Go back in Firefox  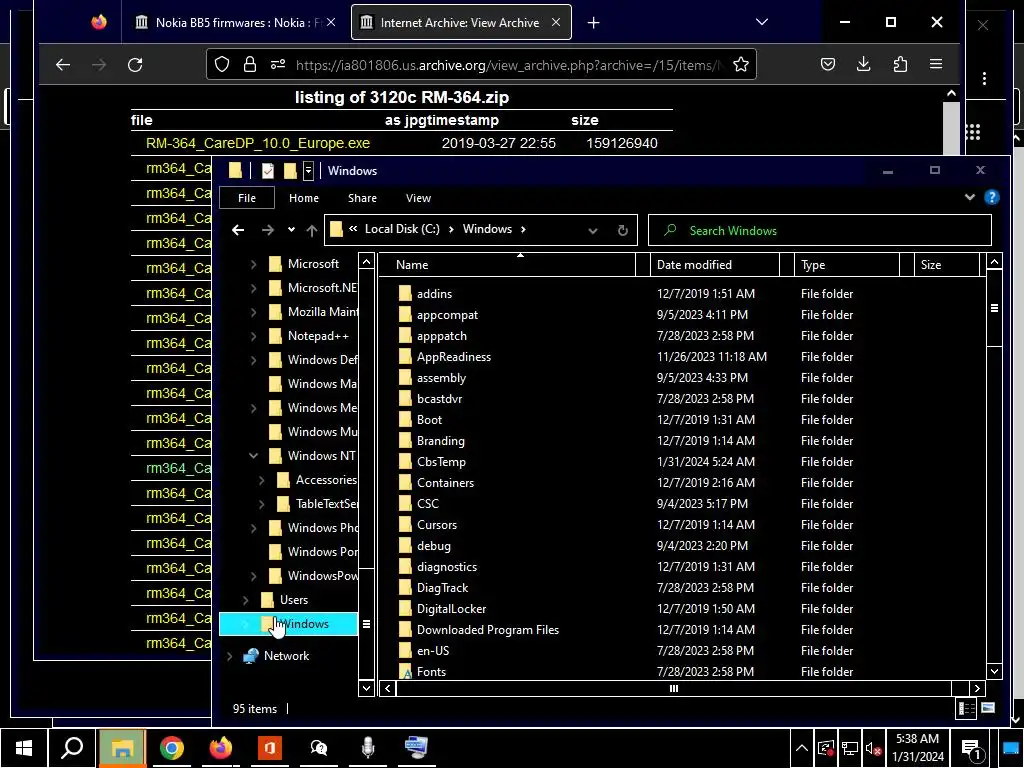[x=63, y=65]
